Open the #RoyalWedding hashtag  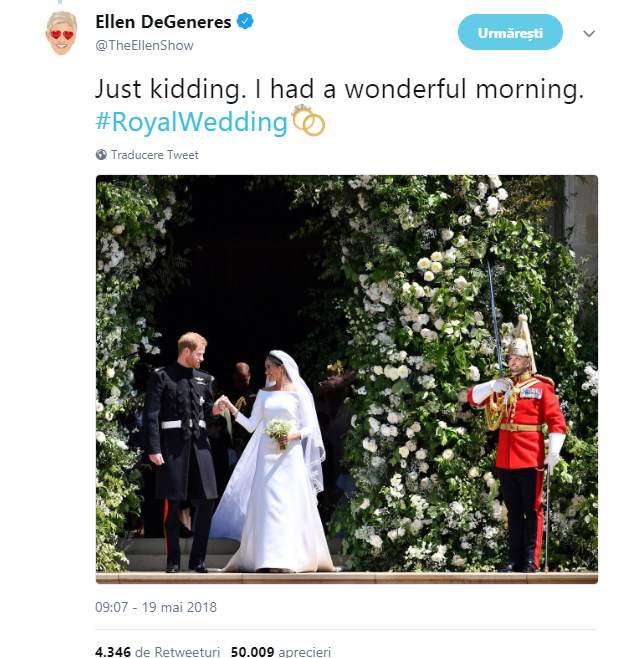coord(191,122)
